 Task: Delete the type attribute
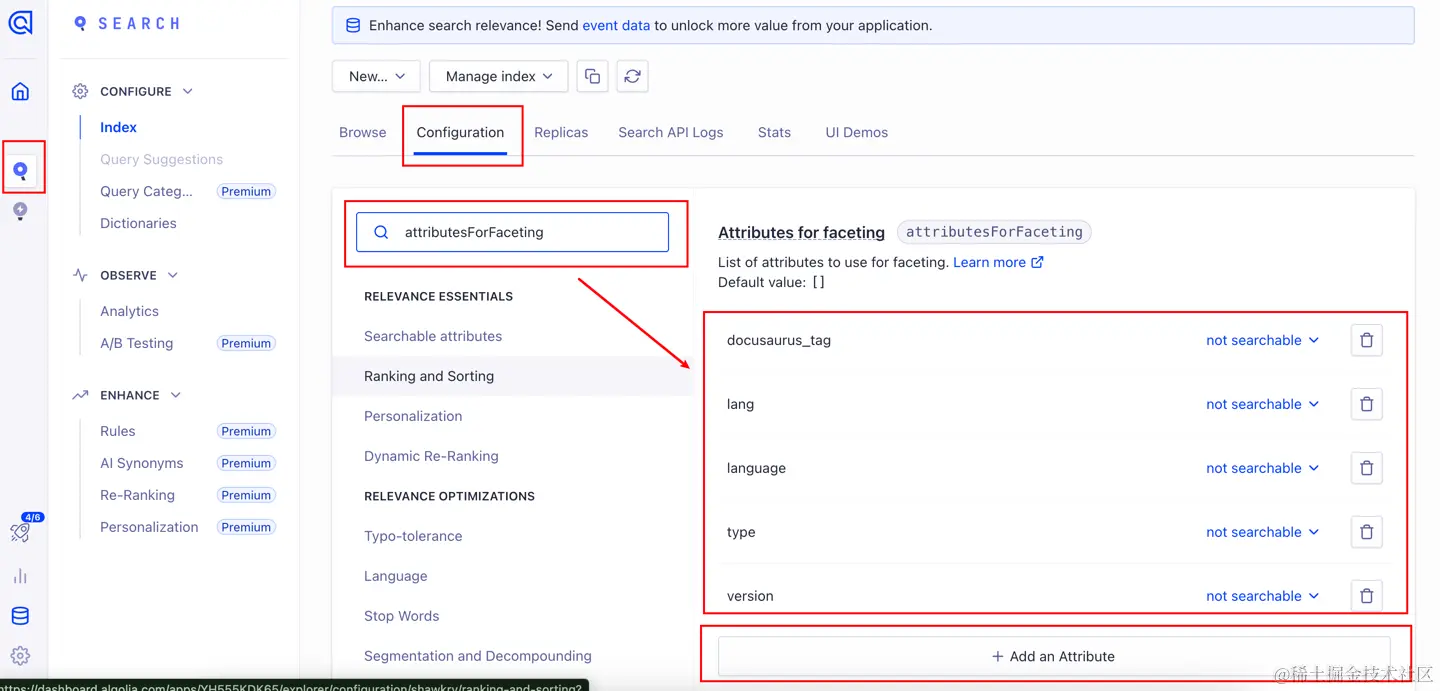[x=1366, y=532]
